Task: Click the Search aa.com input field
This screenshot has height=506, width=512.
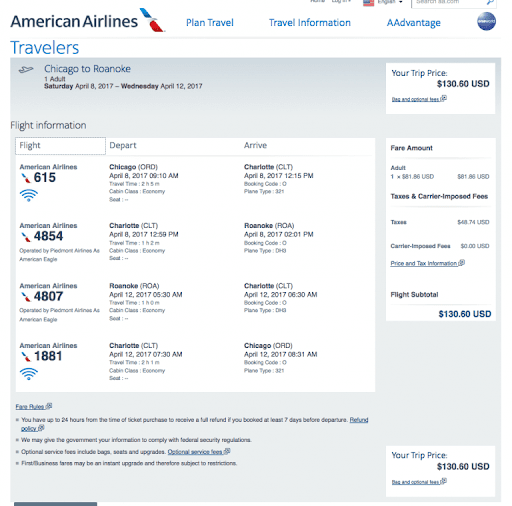Action: 448,2
